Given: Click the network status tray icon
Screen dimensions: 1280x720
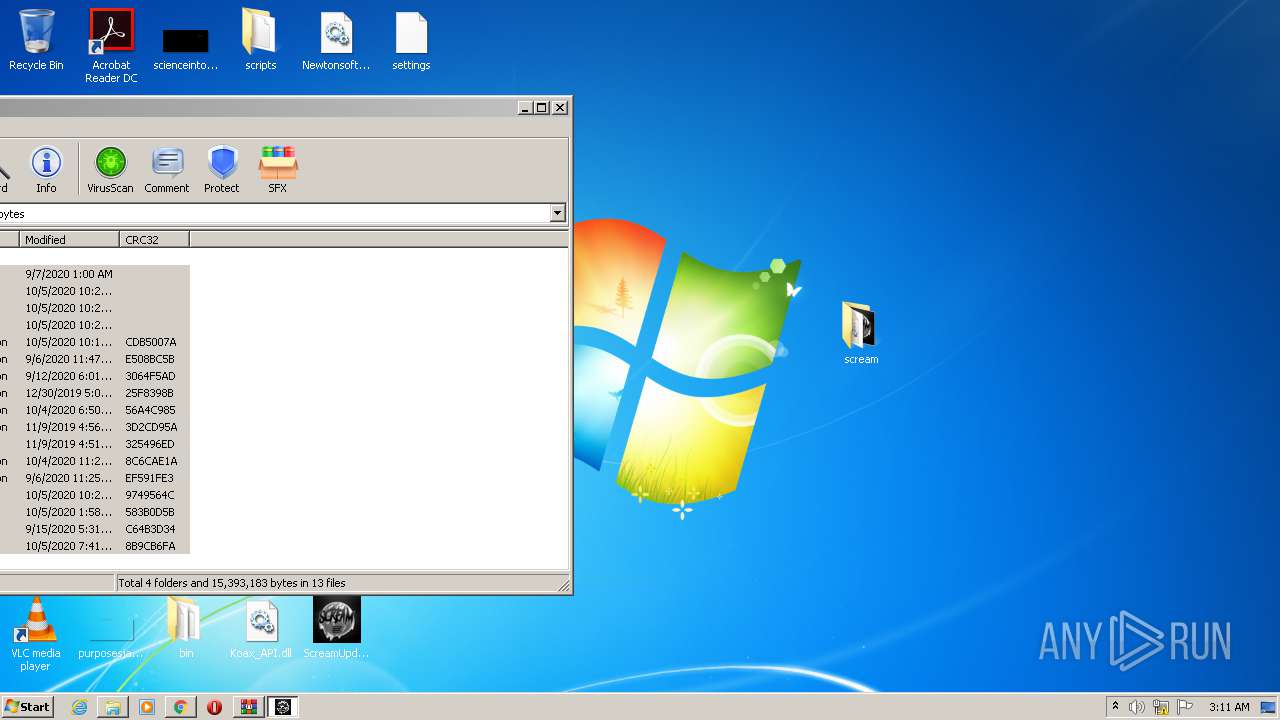Looking at the screenshot, I should click(x=1161, y=707).
